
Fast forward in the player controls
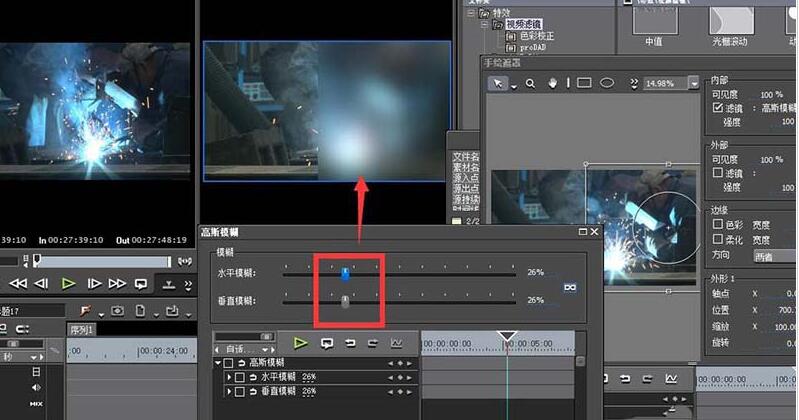click(x=117, y=283)
